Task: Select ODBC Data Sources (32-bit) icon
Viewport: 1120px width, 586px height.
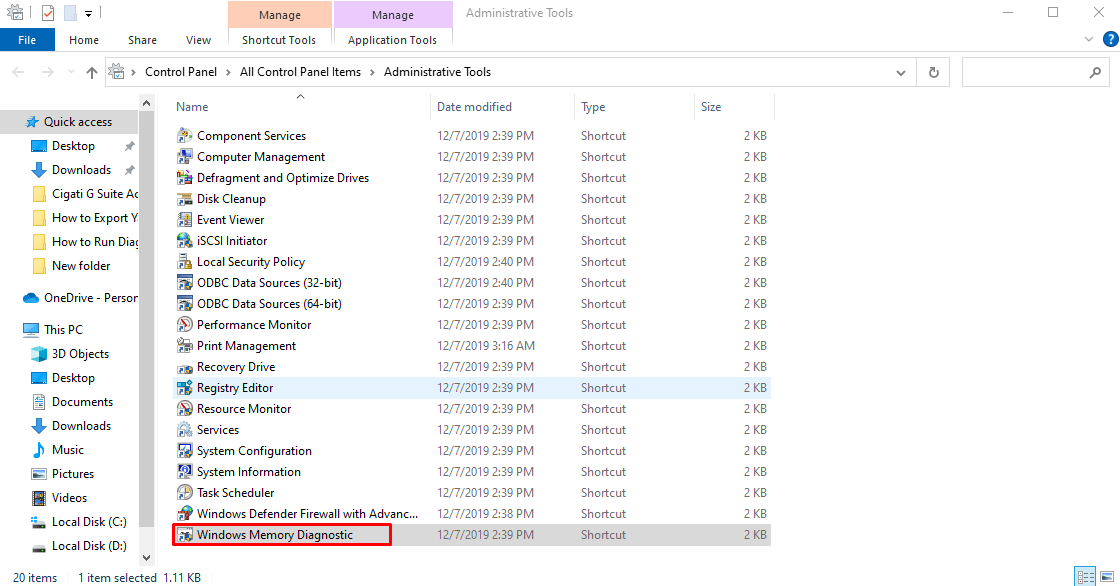Action: (184, 283)
